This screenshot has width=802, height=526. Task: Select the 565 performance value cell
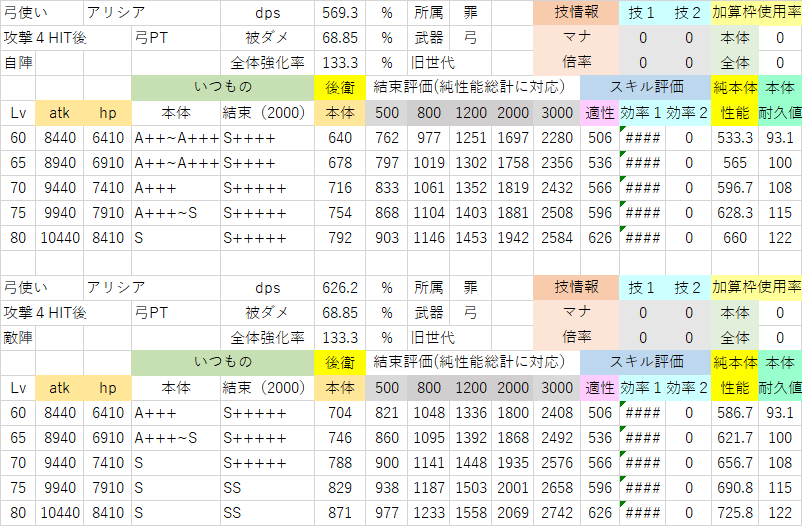pos(734,163)
